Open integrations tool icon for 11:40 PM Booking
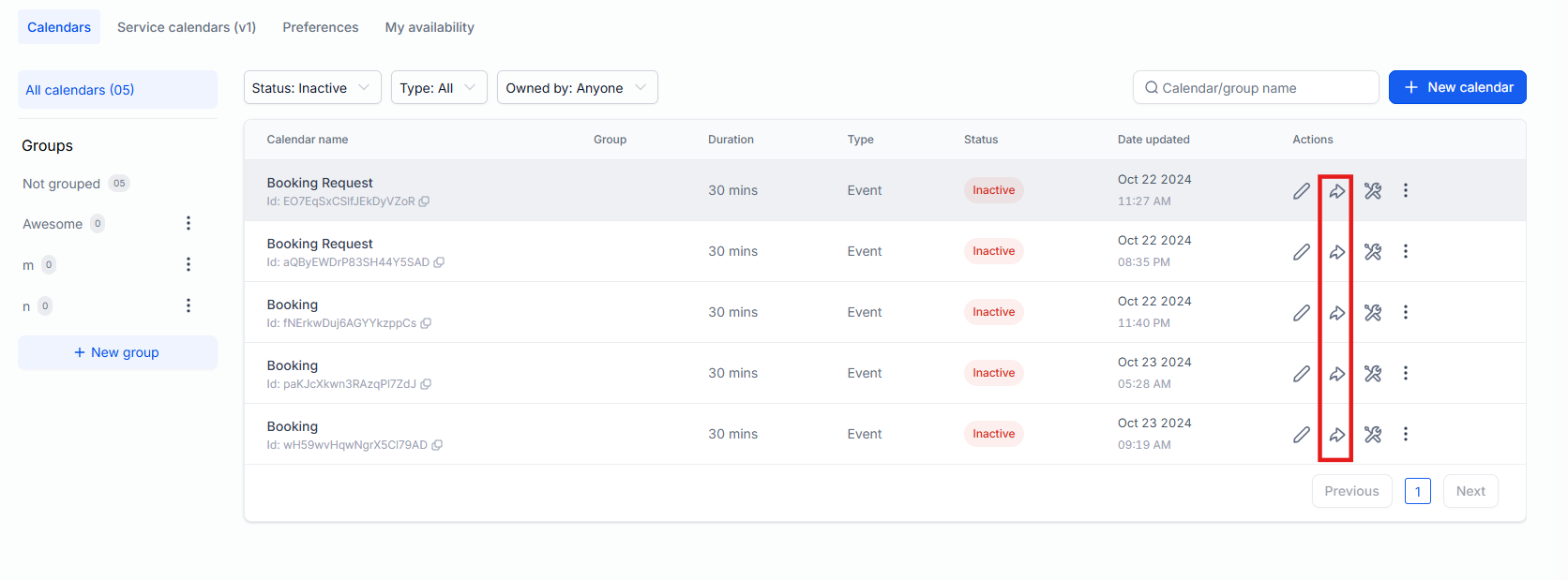 (1372, 313)
